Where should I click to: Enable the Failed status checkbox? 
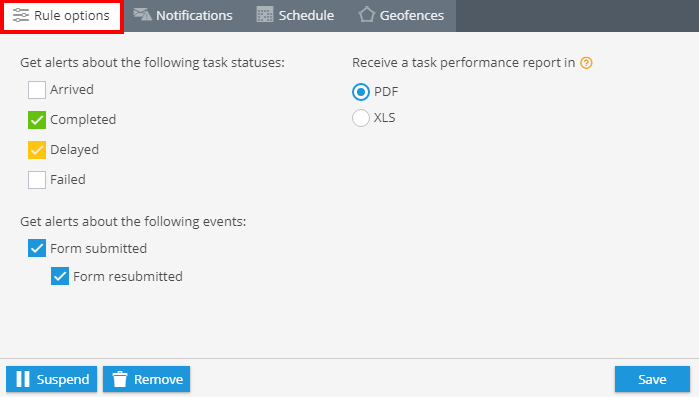37,180
